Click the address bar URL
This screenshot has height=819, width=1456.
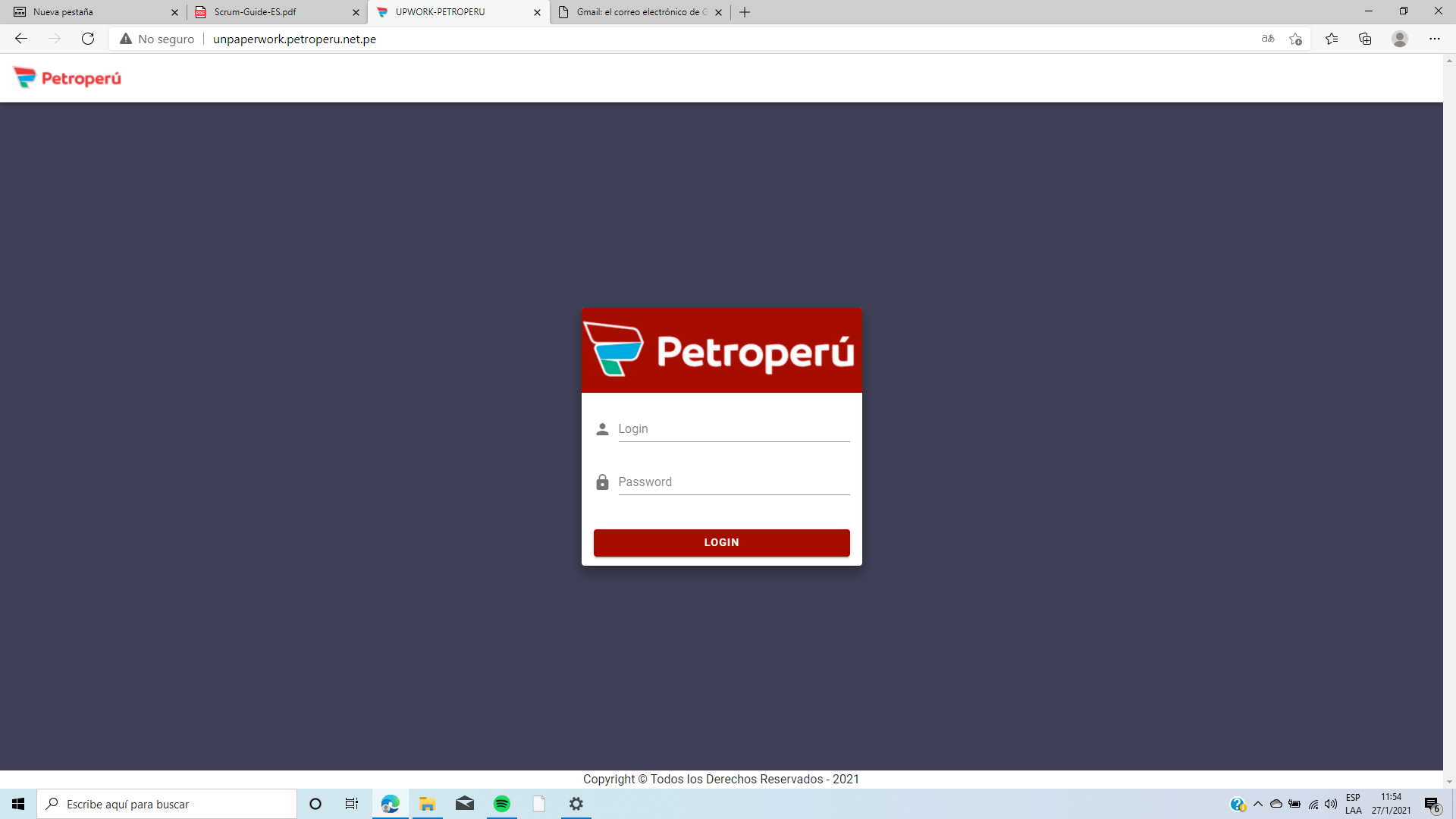[x=294, y=39]
